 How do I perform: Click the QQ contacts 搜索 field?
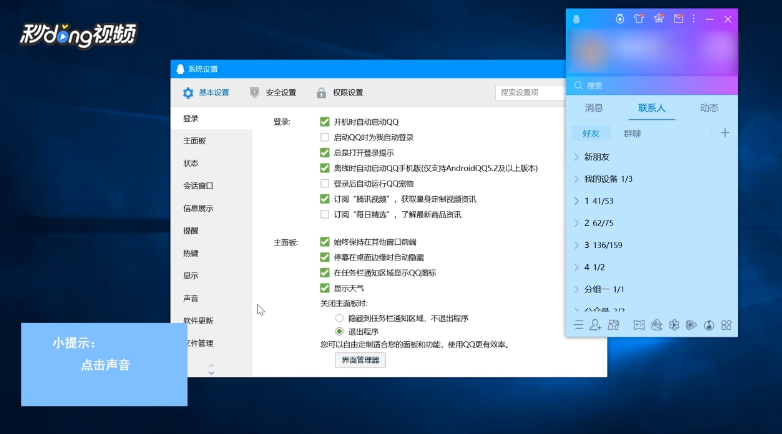click(x=652, y=85)
